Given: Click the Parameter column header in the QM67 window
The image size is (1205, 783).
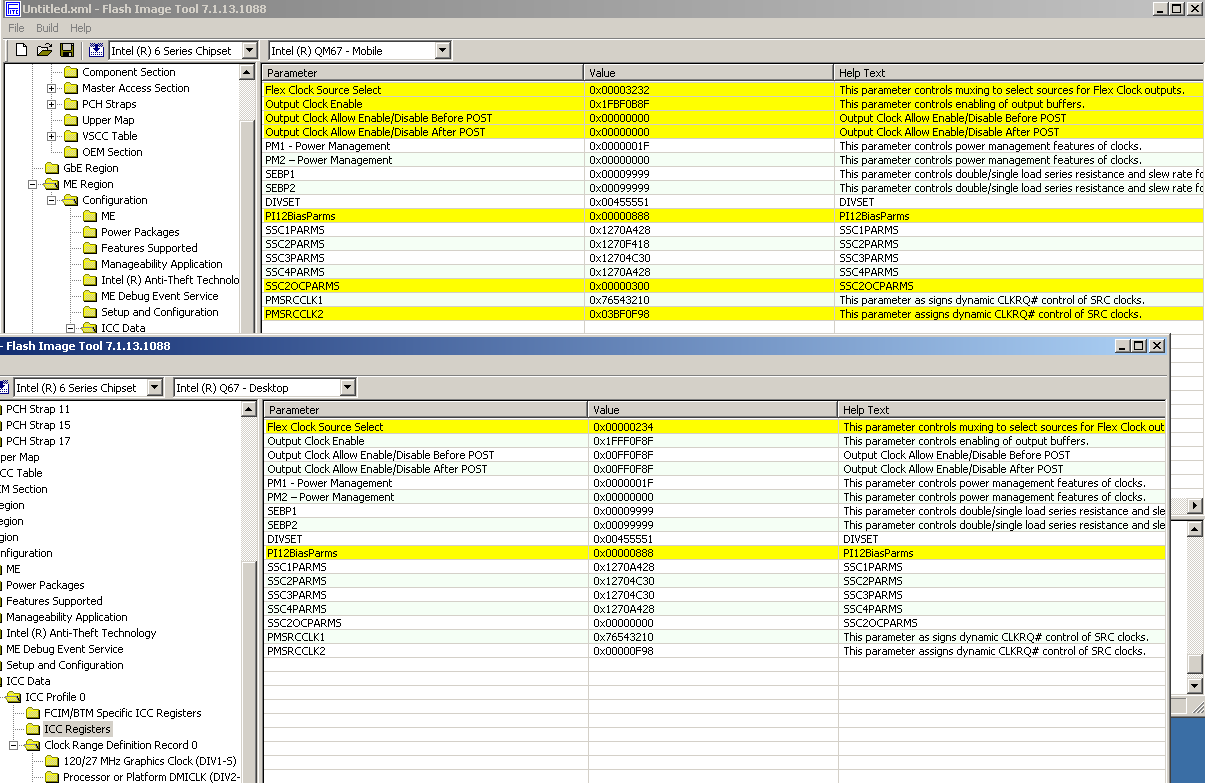Looking at the screenshot, I should pos(423,73).
